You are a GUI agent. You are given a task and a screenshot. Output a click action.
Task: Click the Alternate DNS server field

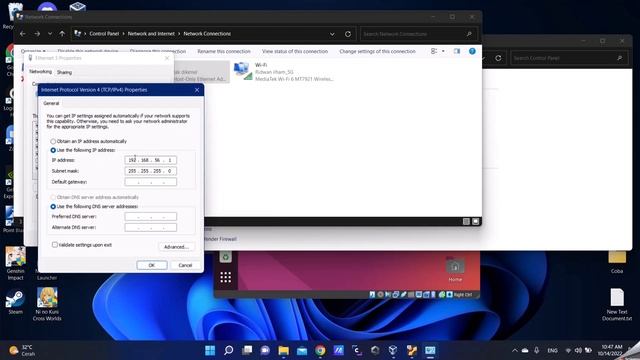pyautogui.click(x=151, y=227)
